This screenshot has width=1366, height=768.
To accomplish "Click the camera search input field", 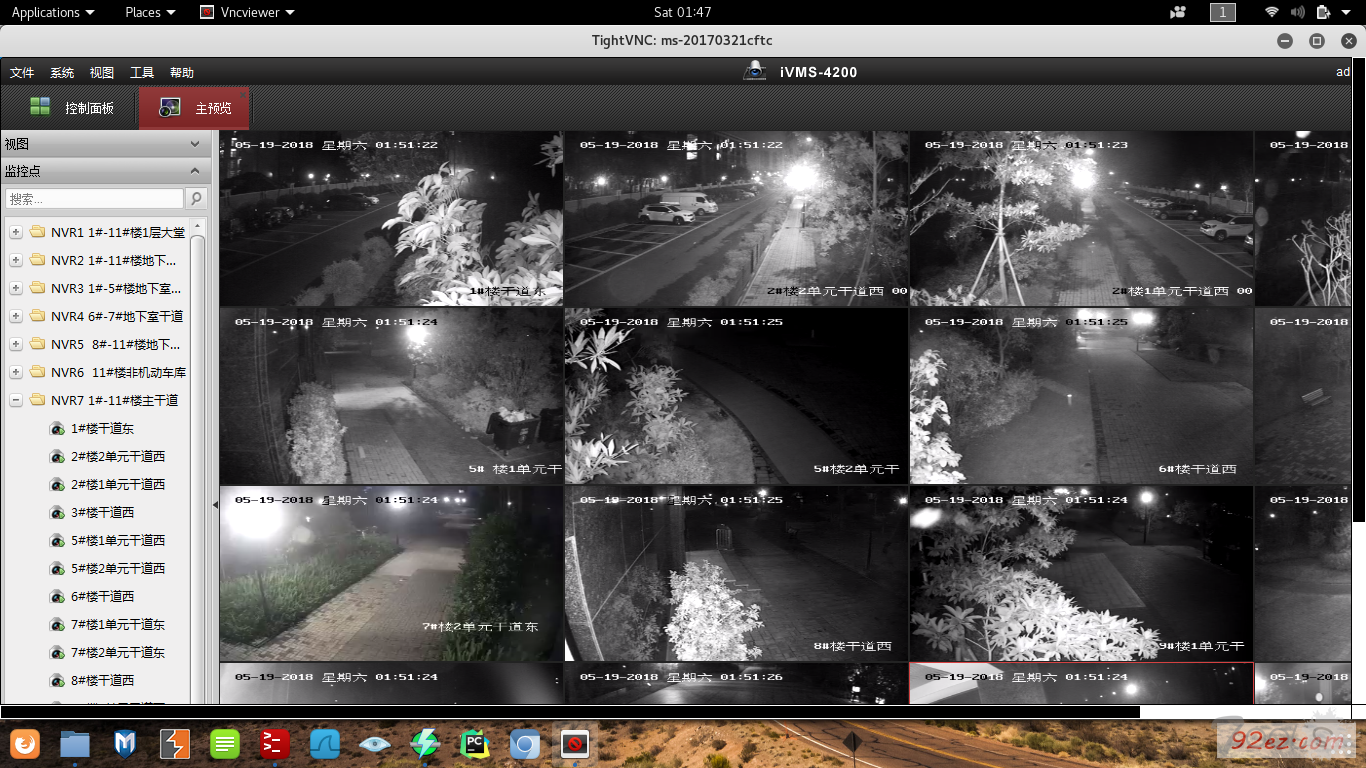I will (x=95, y=199).
